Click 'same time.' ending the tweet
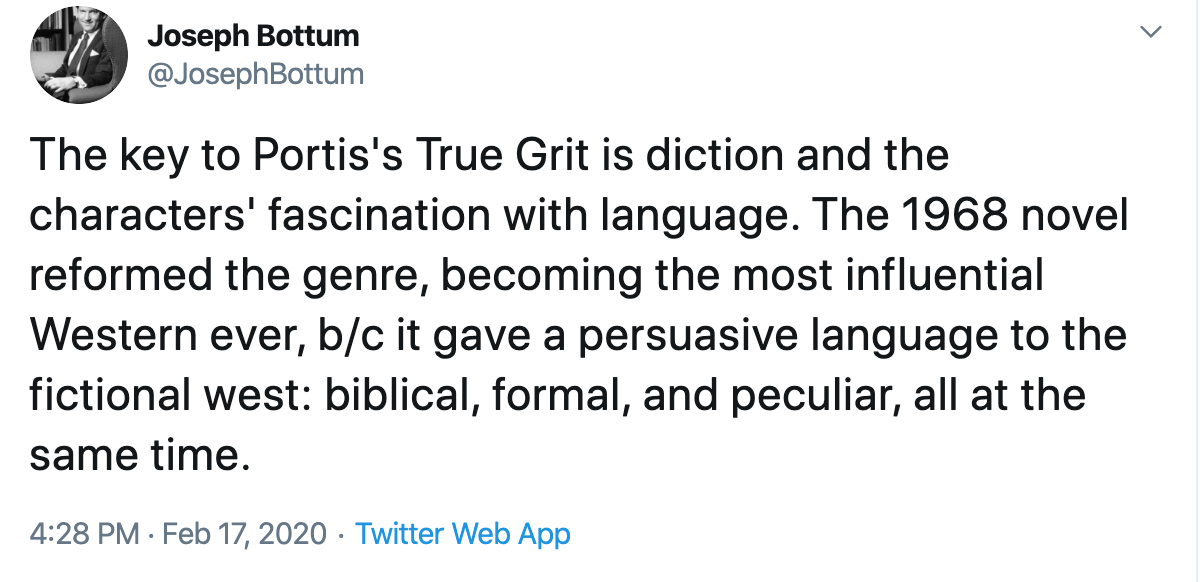The width and height of the screenshot is (1200, 582). 138,455
